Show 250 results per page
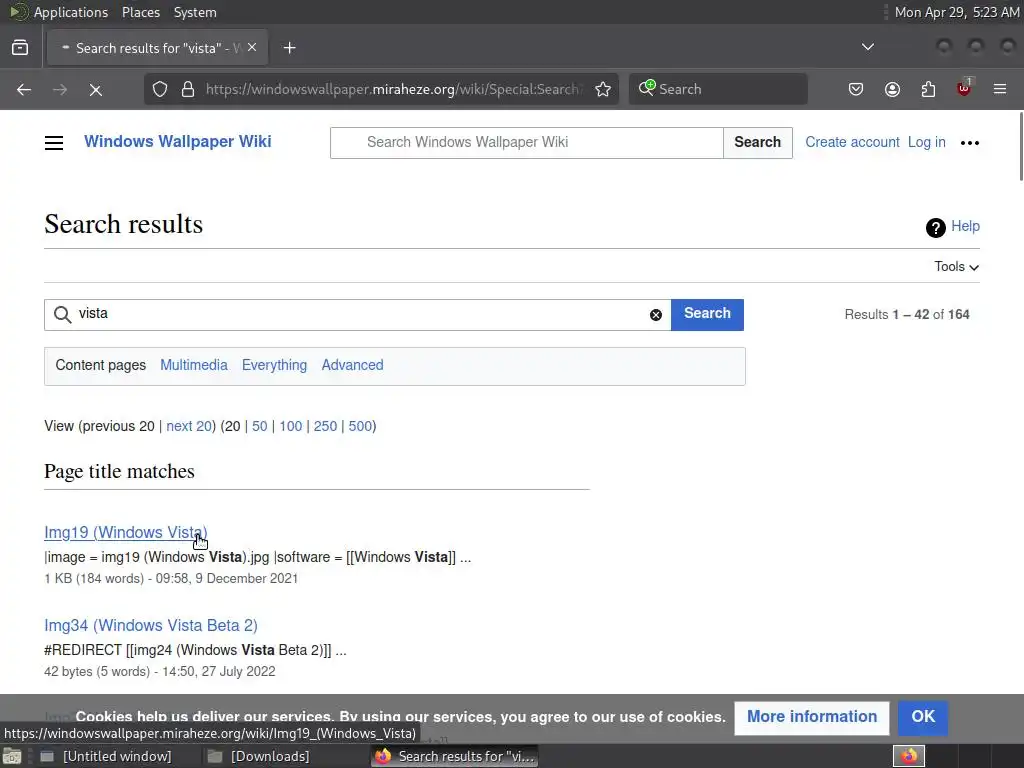Screen dimensions: 1024x768 [325, 426]
